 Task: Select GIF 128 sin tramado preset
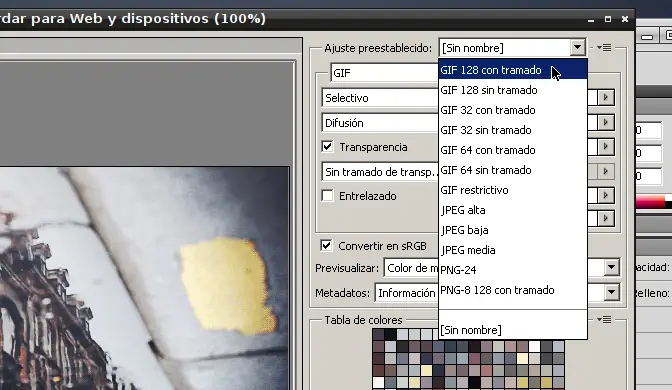tap(513, 90)
